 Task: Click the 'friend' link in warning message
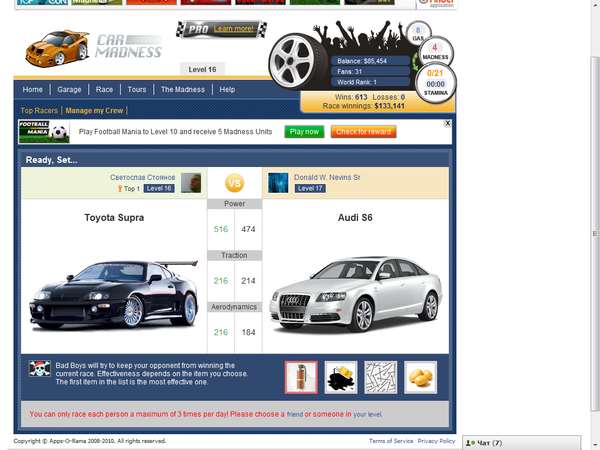(295, 414)
